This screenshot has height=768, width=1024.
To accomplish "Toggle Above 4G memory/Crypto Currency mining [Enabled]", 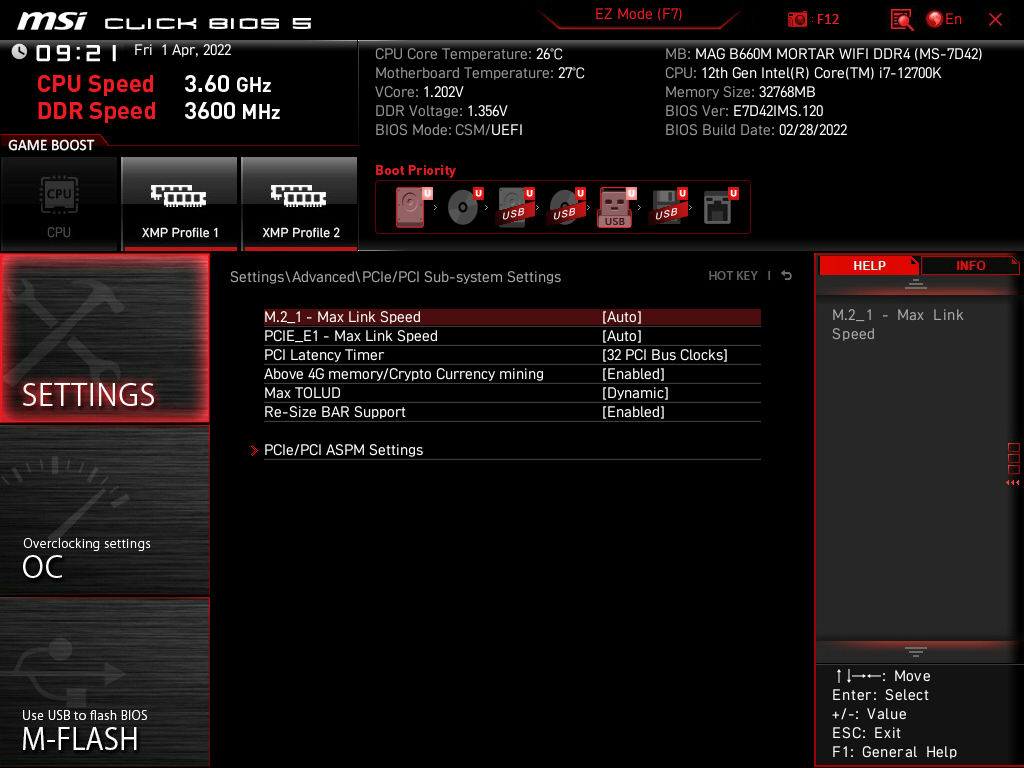I will click(x=633, y=374).
